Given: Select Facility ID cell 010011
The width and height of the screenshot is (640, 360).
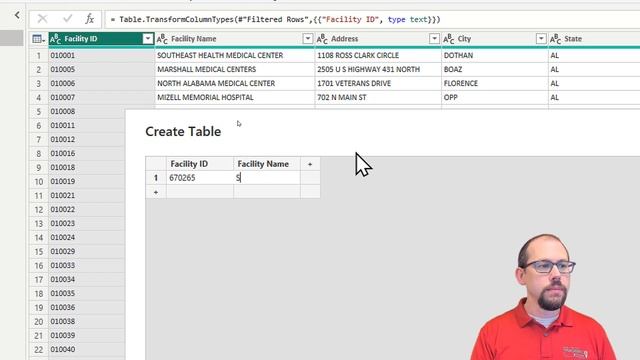Looking at the screenshot, I should click(x=87, y=125).
